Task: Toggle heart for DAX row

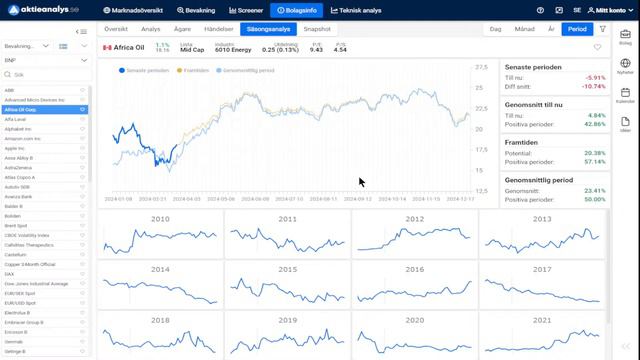Action: [82, 274]
